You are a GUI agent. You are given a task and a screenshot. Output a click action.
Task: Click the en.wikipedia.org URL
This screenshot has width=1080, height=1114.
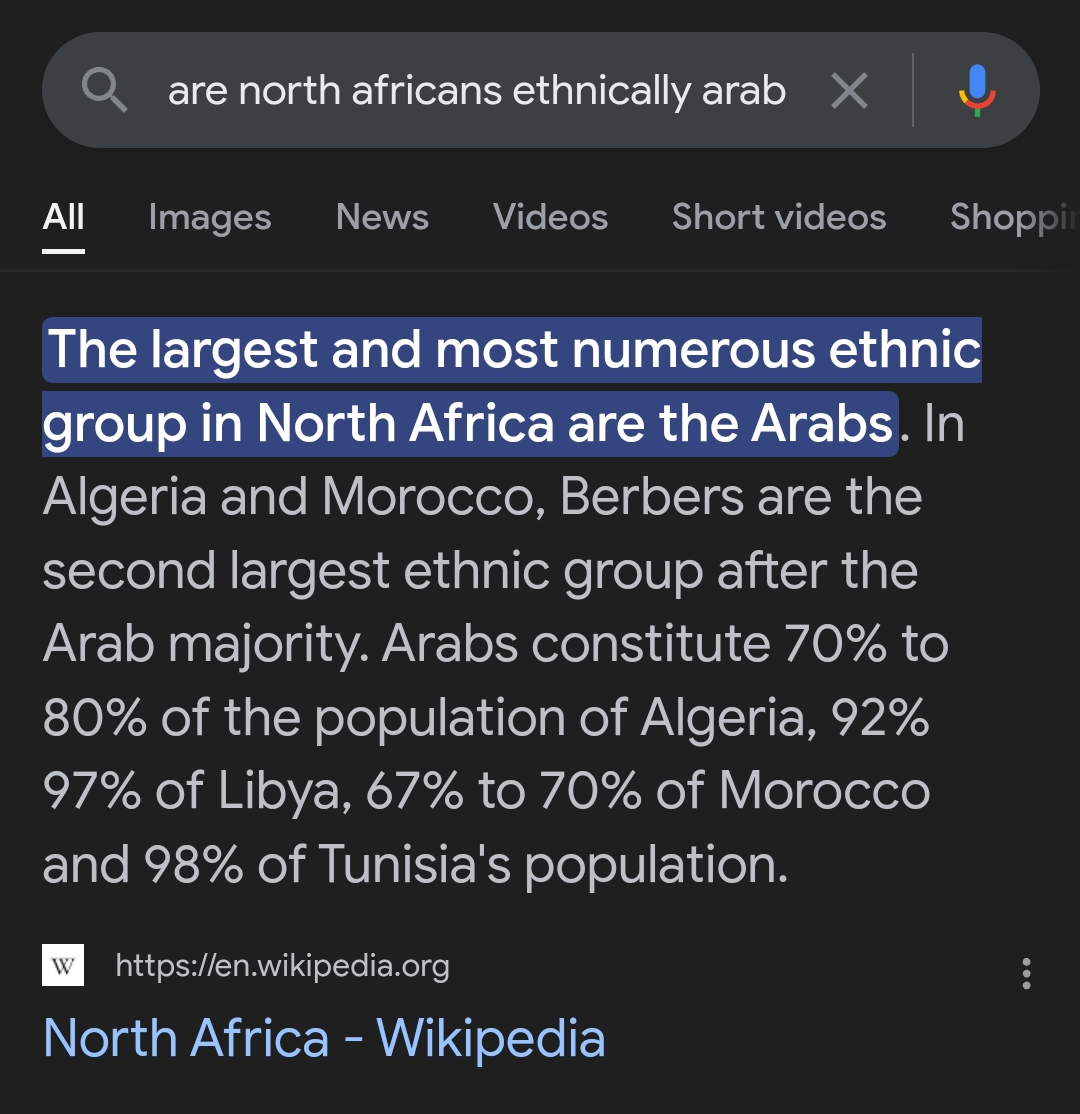(x=282, y=966)
